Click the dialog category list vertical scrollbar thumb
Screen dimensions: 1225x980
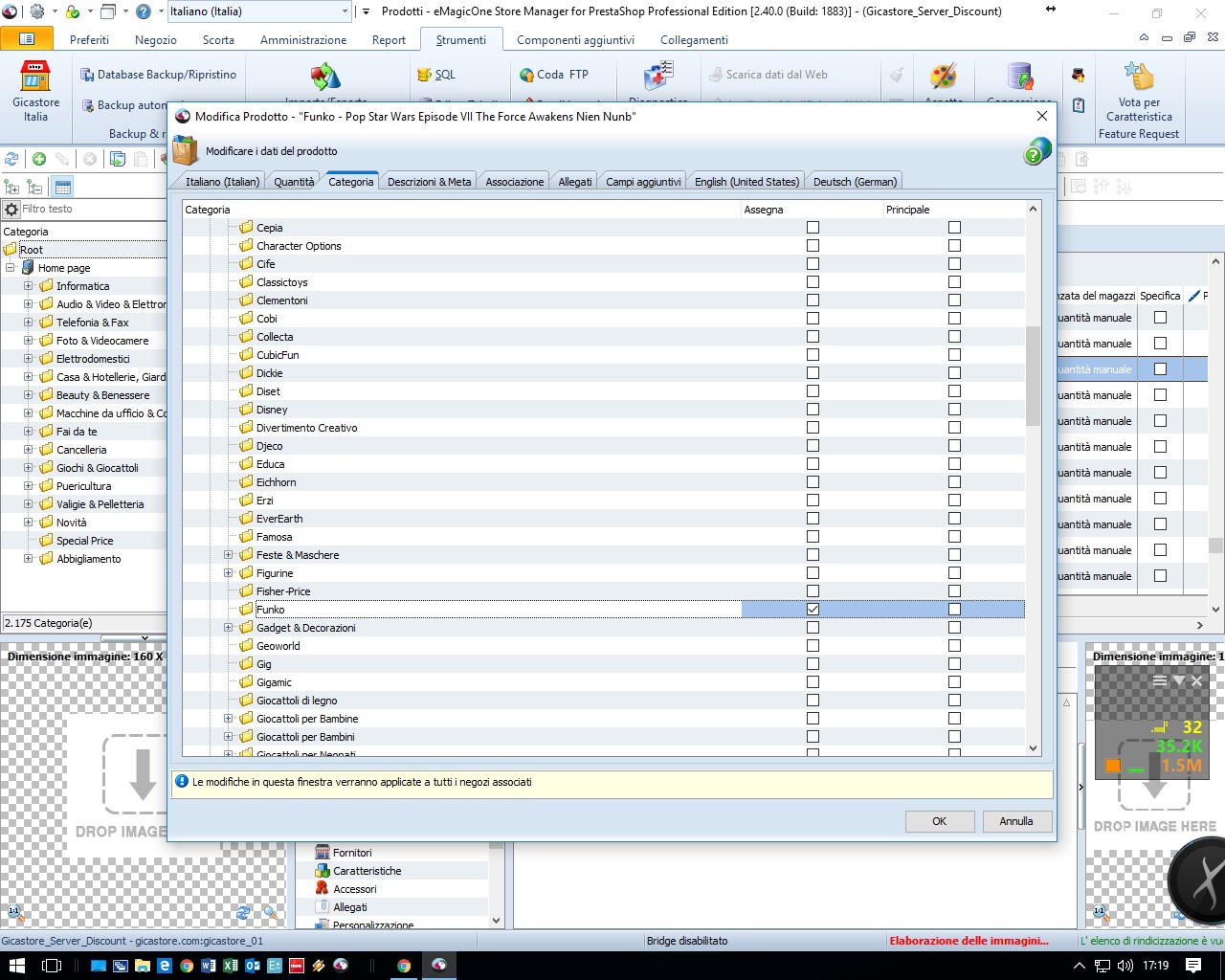click(x=1033, y=375)
